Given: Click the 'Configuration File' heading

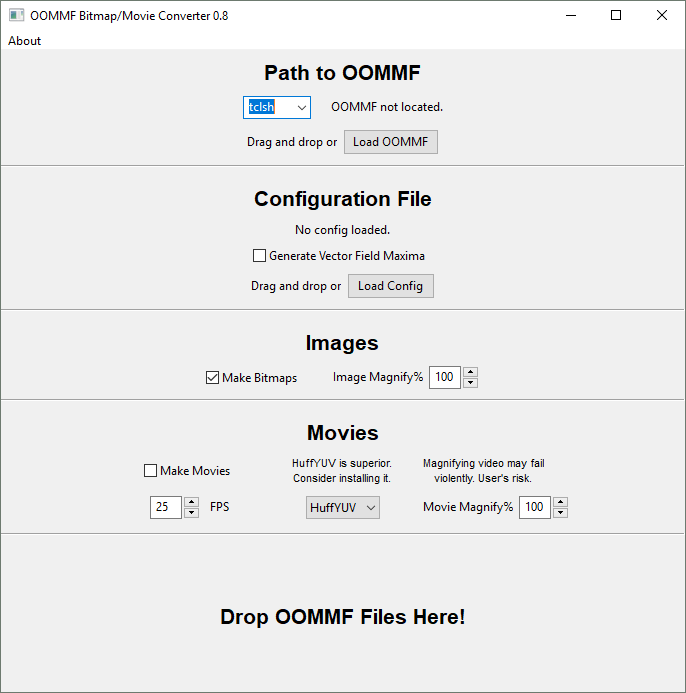Looking at the screenshot, I should [x=343, y=199].
